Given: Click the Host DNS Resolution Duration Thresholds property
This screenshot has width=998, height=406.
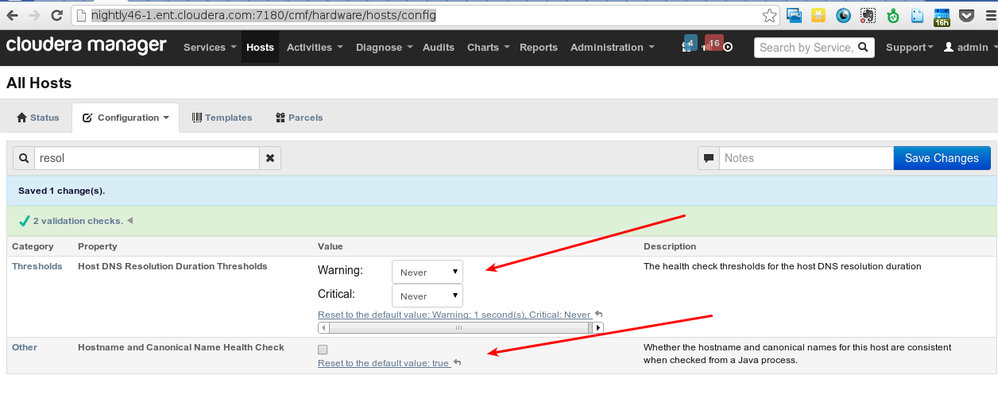Looking at the screenshot, I should [172, 266].
